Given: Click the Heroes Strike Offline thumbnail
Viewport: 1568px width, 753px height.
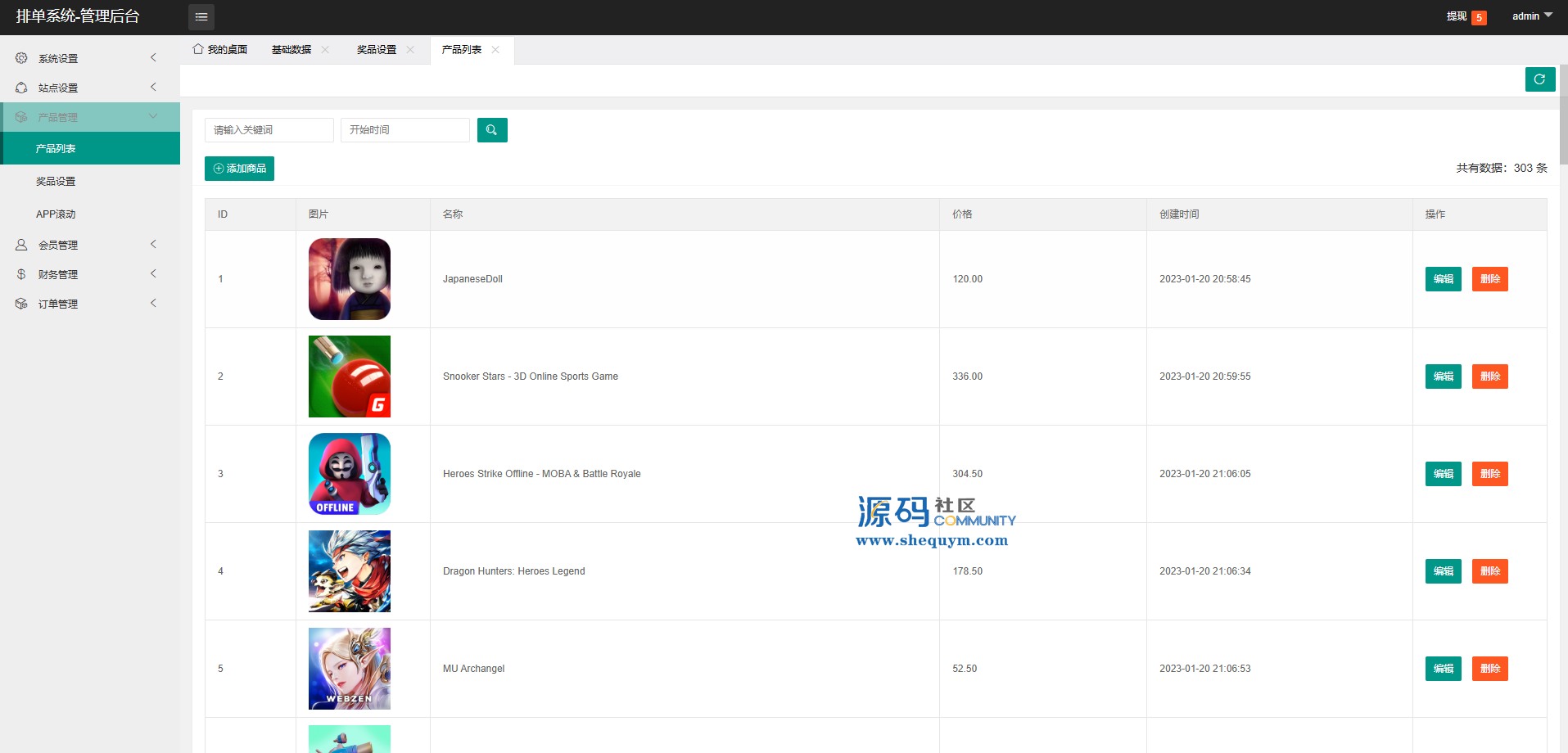Looking at the screenshot, I should coord(350,474).
